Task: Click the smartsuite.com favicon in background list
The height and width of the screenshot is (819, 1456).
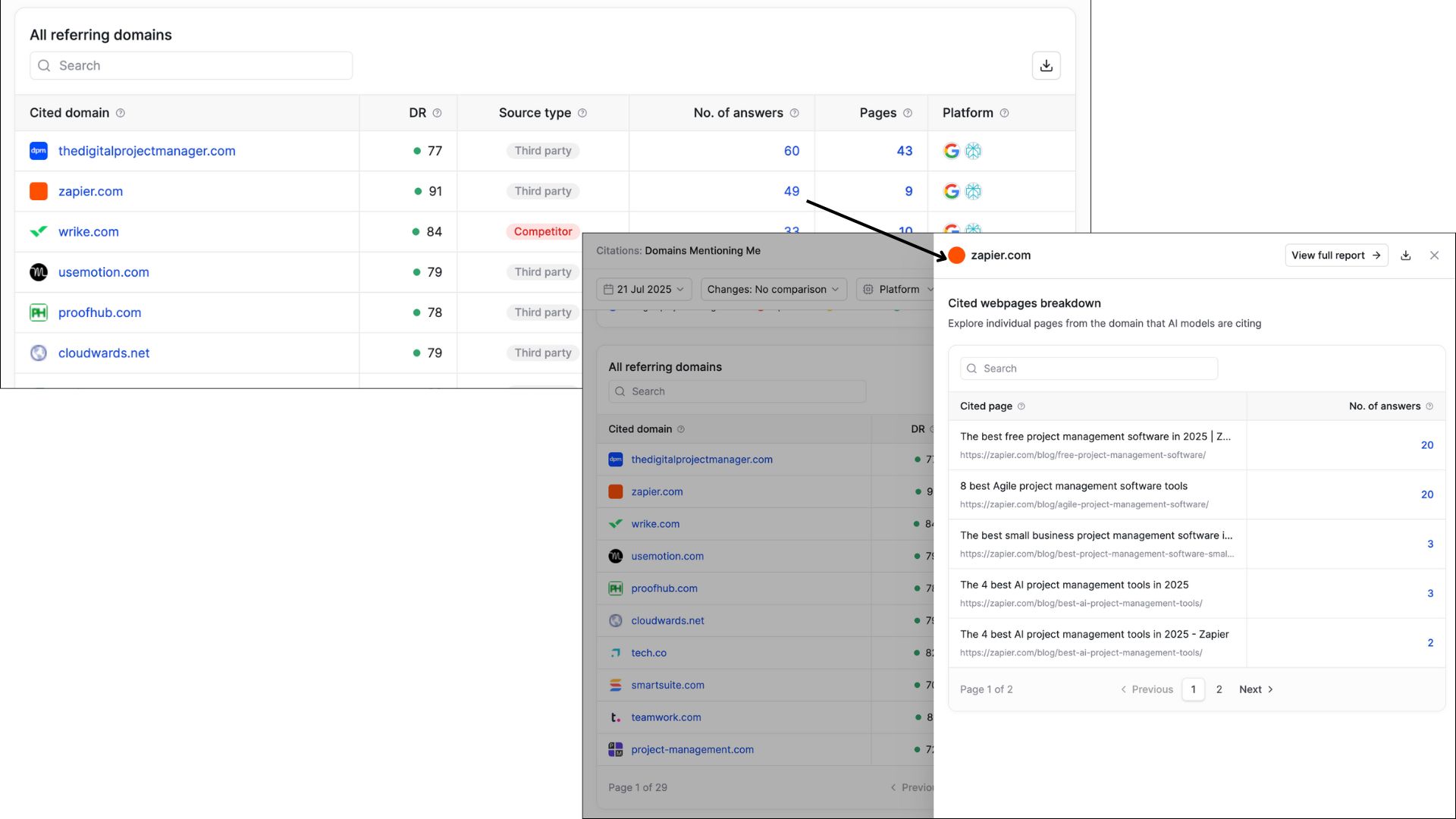Action: (x=616, y=685)
